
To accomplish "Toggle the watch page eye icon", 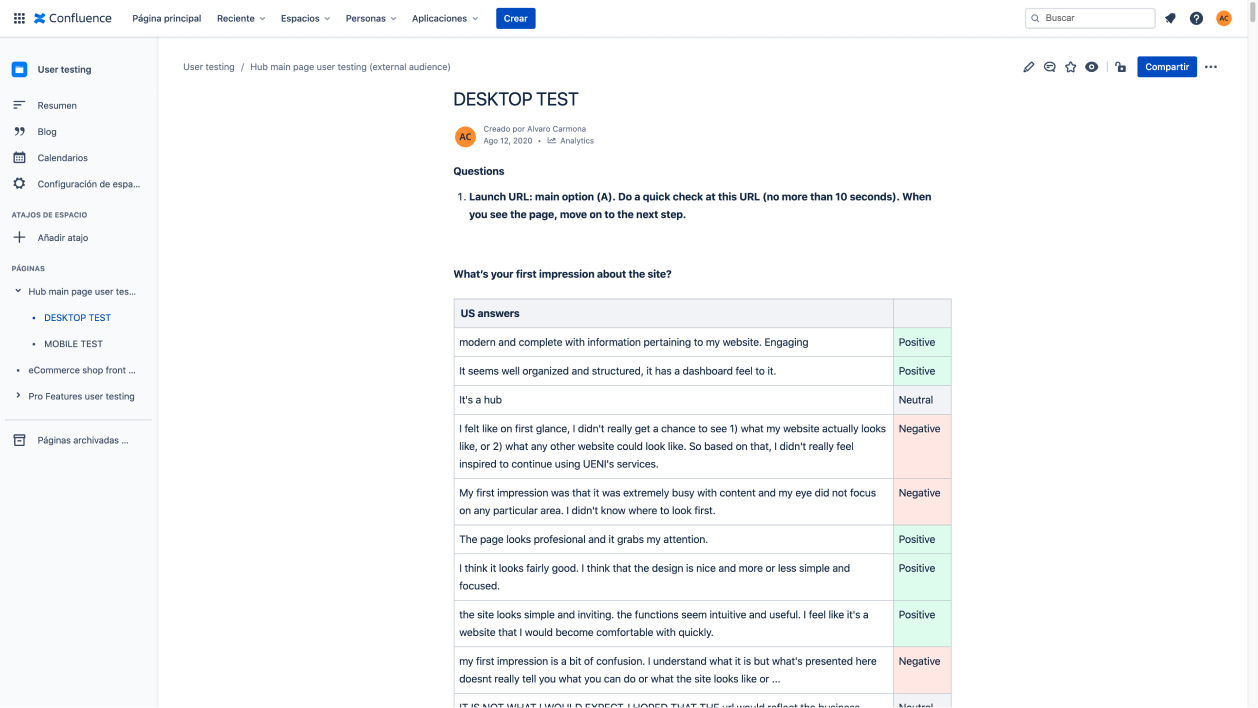I will (1092, 67).
